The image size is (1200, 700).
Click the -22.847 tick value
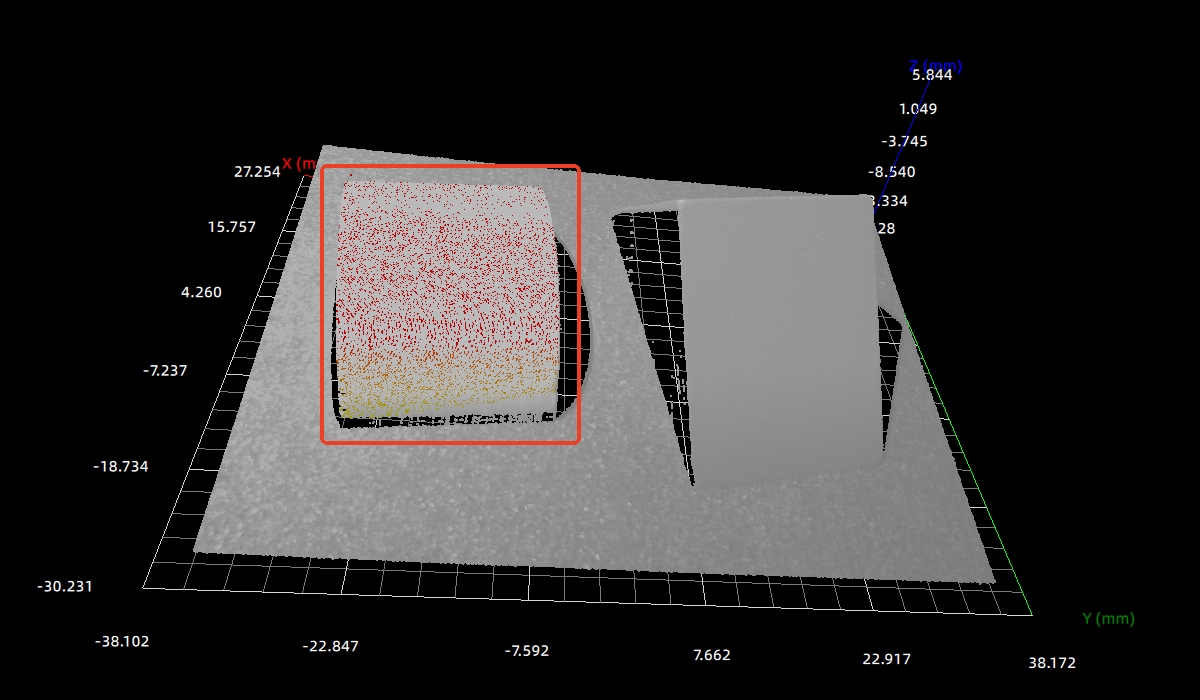(330, 646)
